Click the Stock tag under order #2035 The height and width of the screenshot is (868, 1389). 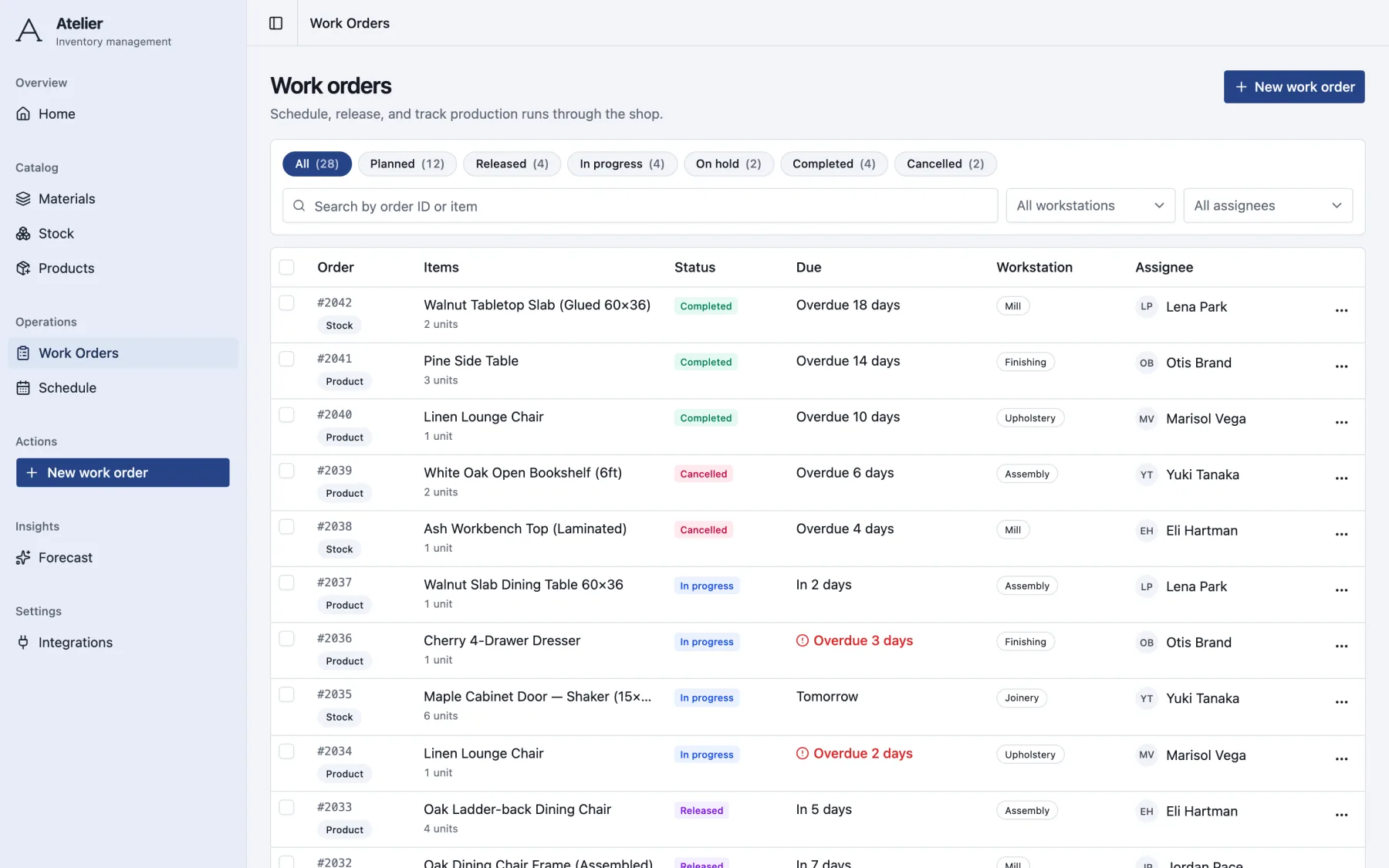coord(340,717)
